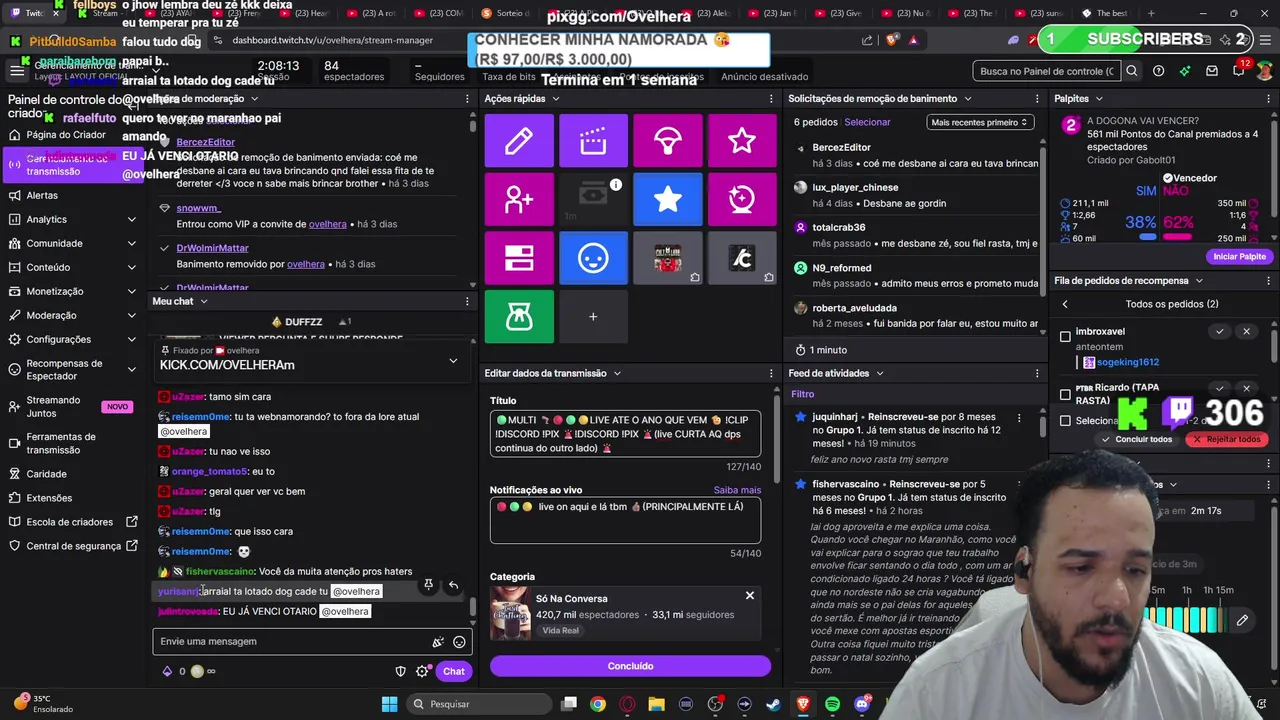
Task: Check imbroxavel reward request checkbox
Action: pos(1066,336)
